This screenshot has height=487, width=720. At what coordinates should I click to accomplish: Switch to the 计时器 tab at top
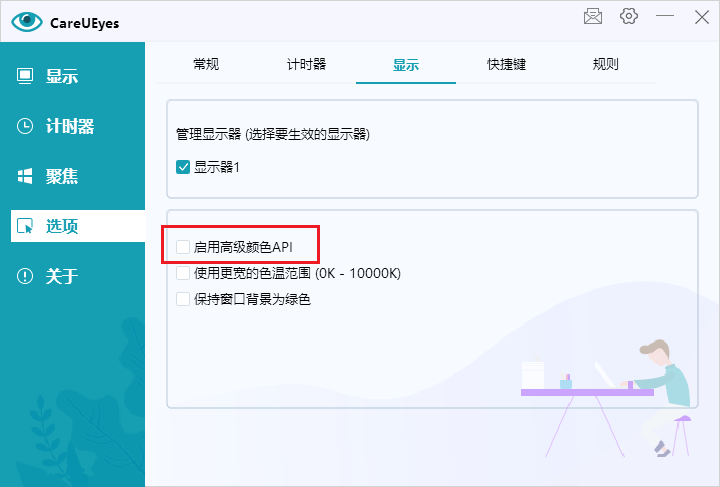click(306, 64)
